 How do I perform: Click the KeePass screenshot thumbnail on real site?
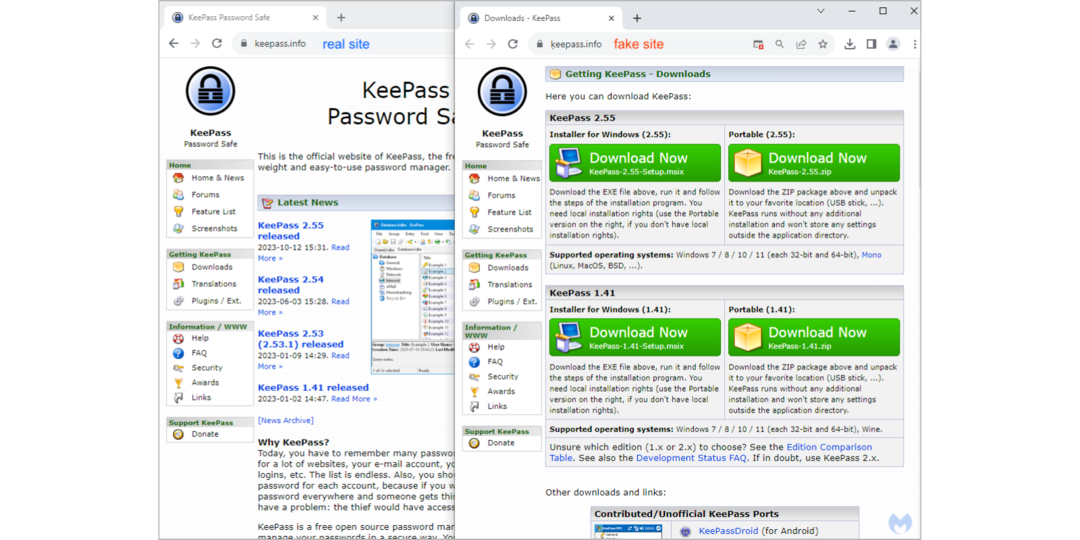(x=412, y=297)
